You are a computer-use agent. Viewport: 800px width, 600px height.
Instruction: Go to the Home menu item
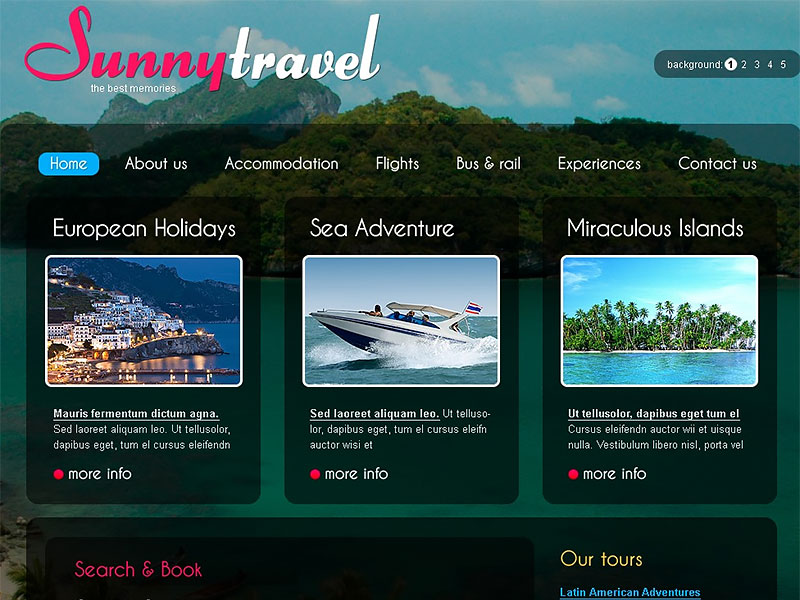click(x=69, y=164)
